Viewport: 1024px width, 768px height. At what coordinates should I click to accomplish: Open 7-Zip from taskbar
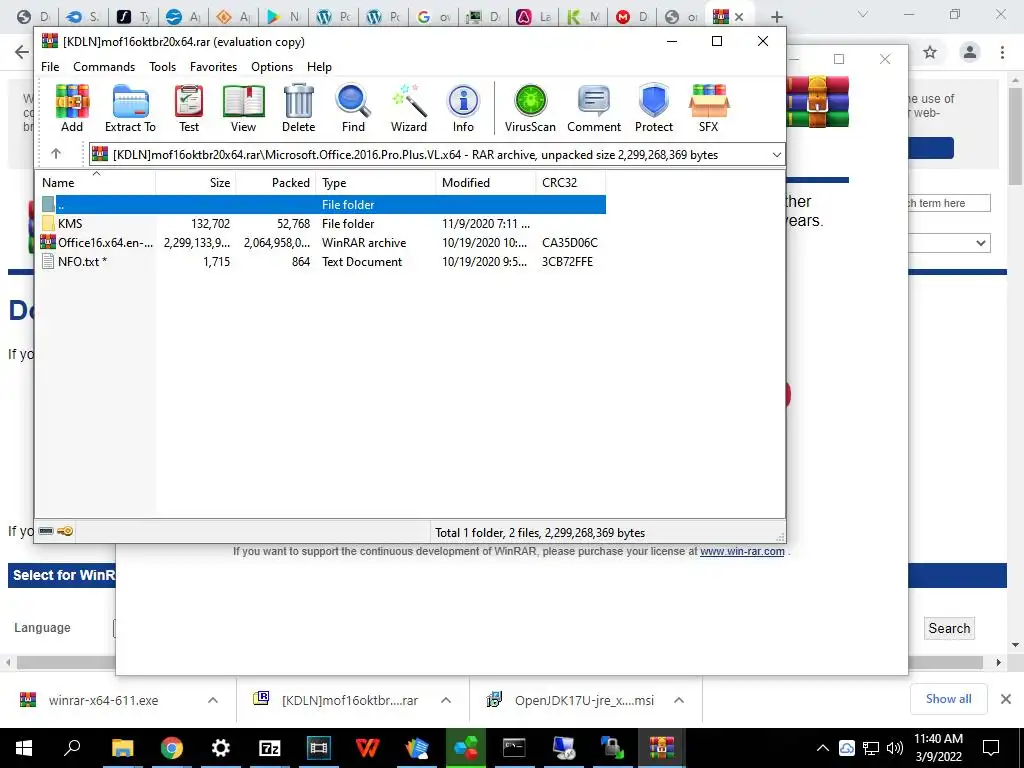pyautogui.click(x=270, y=748)
